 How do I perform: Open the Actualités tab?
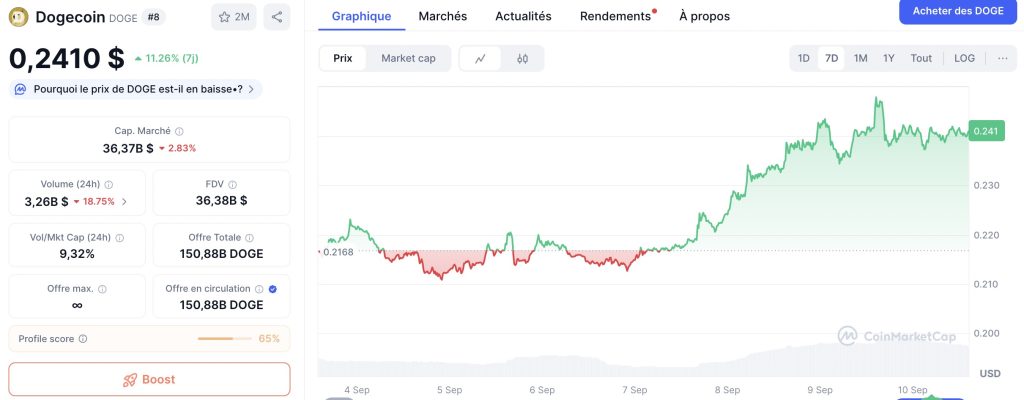point(523,16)
